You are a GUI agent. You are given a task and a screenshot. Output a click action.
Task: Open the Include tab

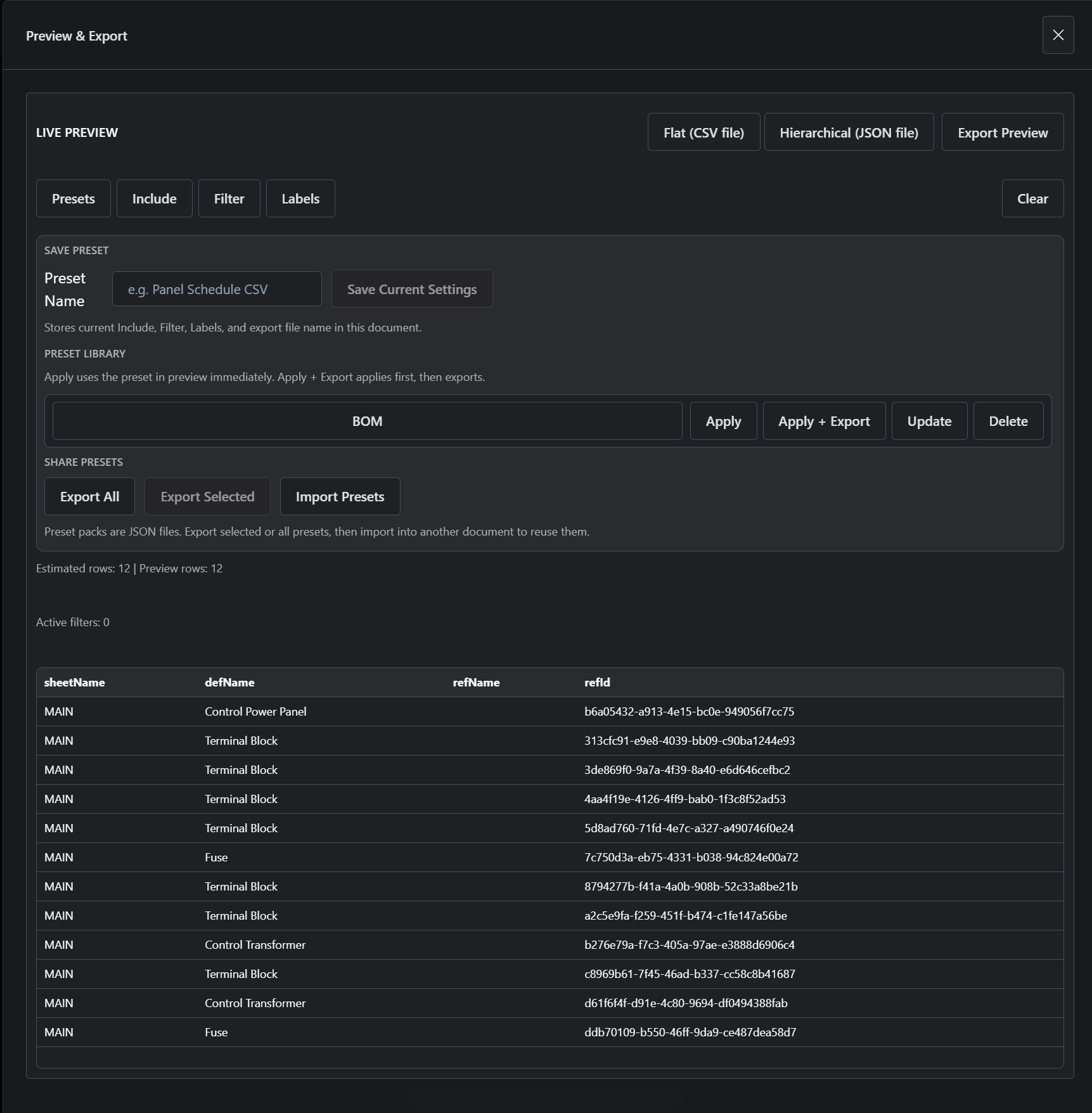[x=155, y=198]
